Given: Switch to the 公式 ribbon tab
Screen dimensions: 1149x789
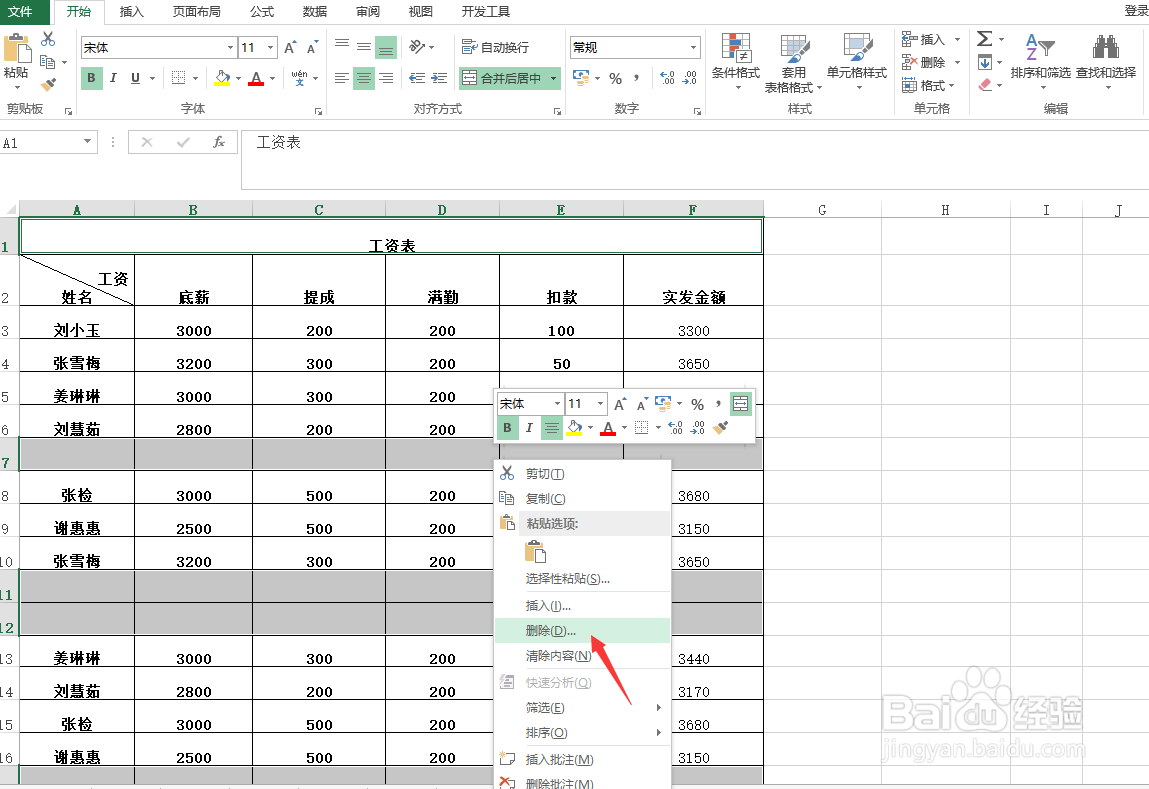Looking at the screenshot, I should click(x=262, y=12).
